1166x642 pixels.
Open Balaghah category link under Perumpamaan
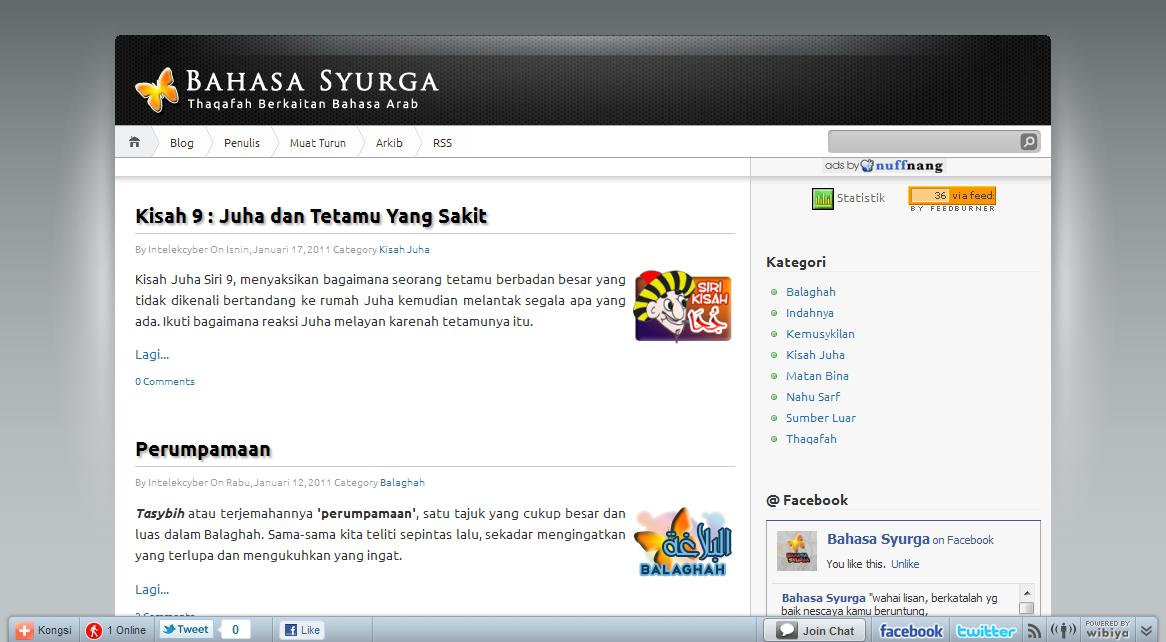tap(402, 482)
